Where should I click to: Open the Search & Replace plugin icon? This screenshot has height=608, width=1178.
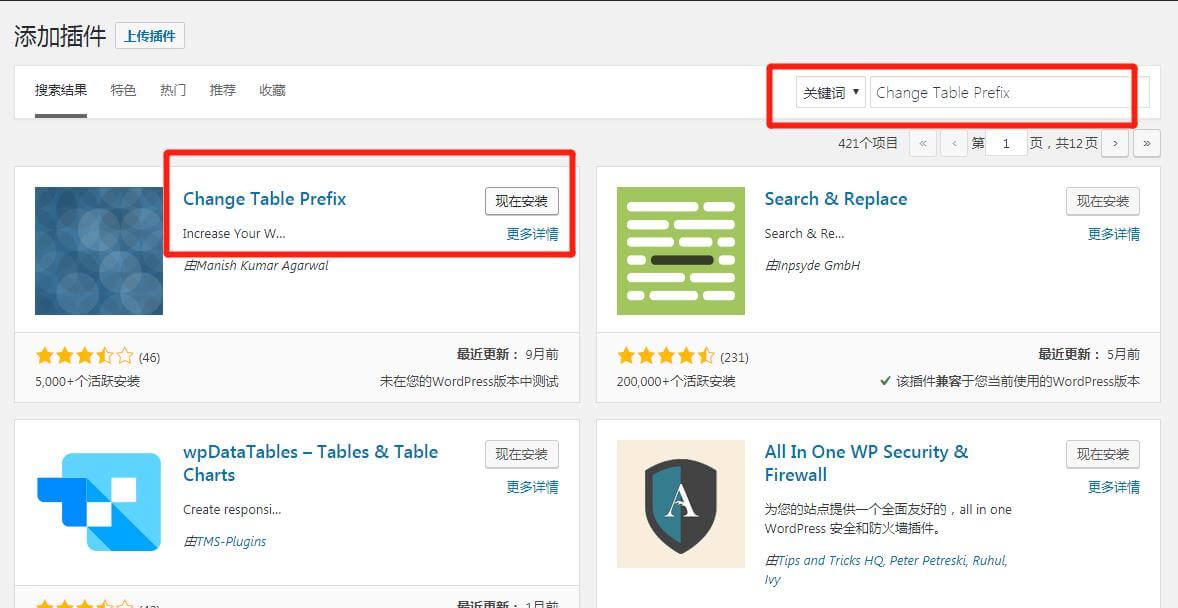(x=681, y=251)
